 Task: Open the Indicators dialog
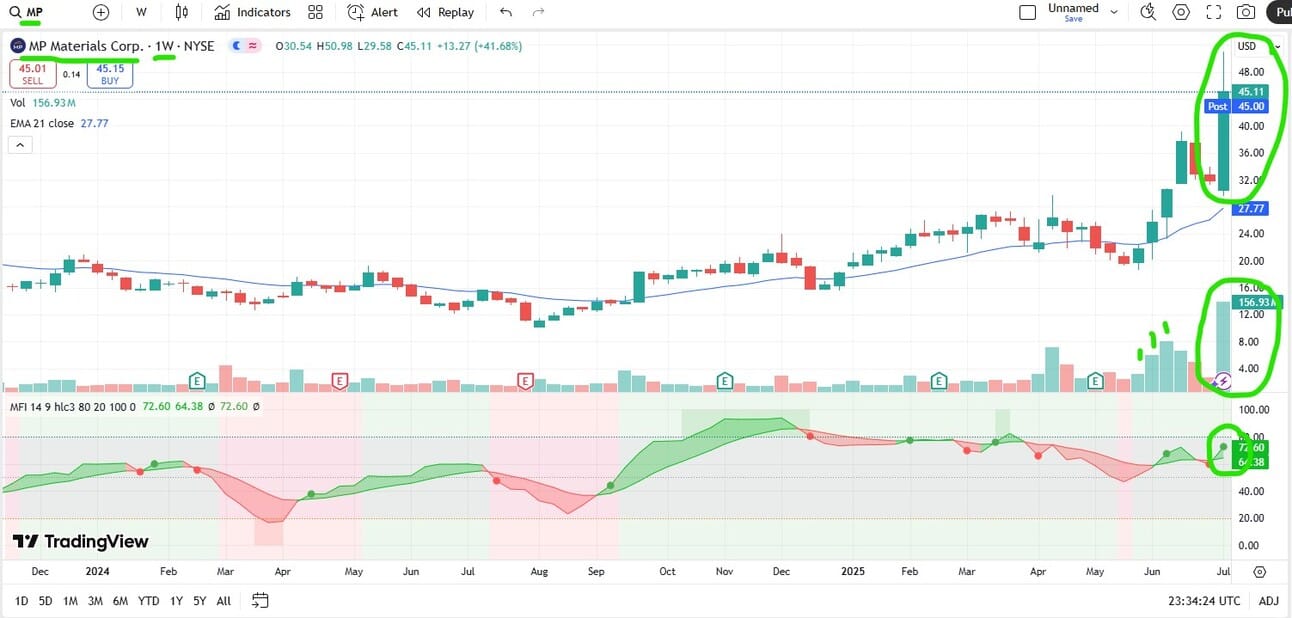(x=252, y=12)
